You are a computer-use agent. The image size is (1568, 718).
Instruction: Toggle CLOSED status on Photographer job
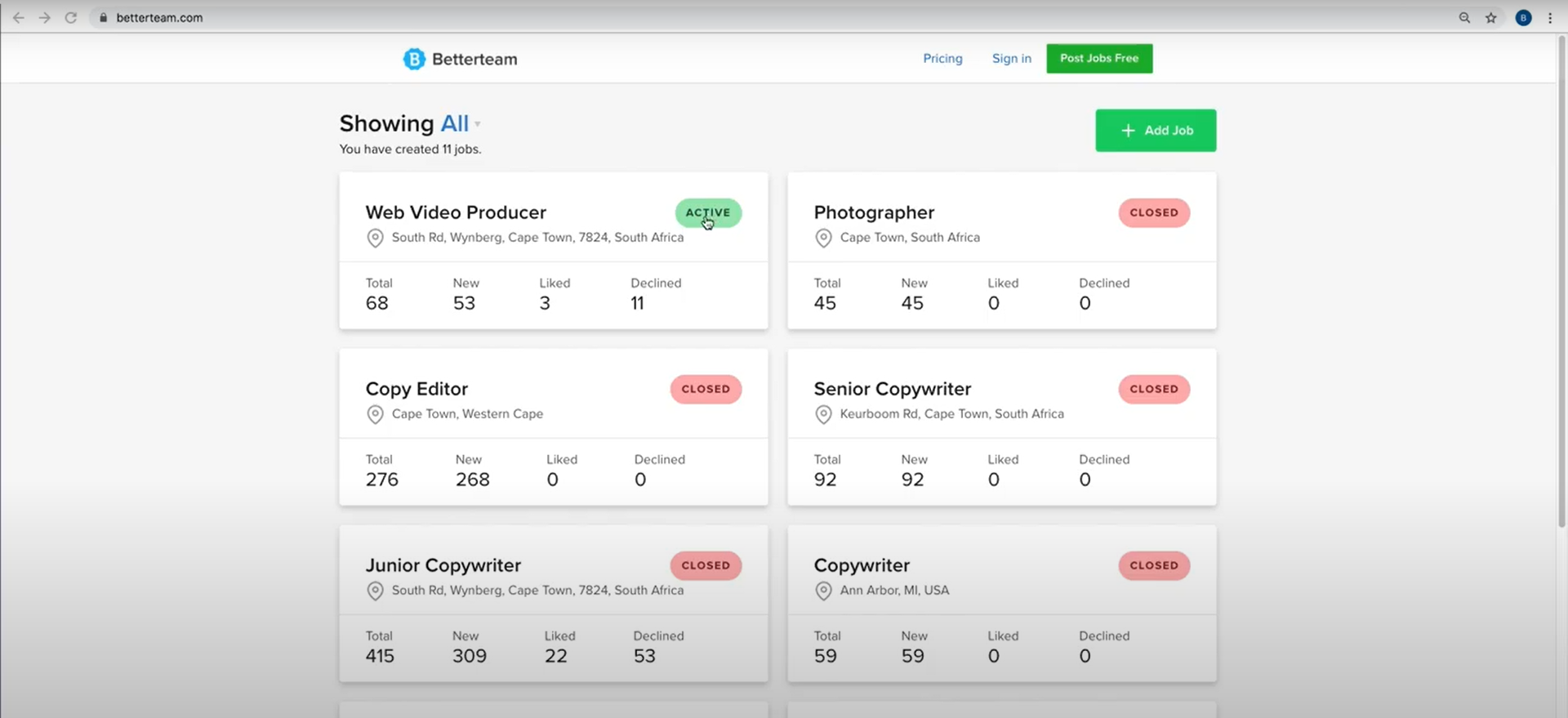point(1154,212)
